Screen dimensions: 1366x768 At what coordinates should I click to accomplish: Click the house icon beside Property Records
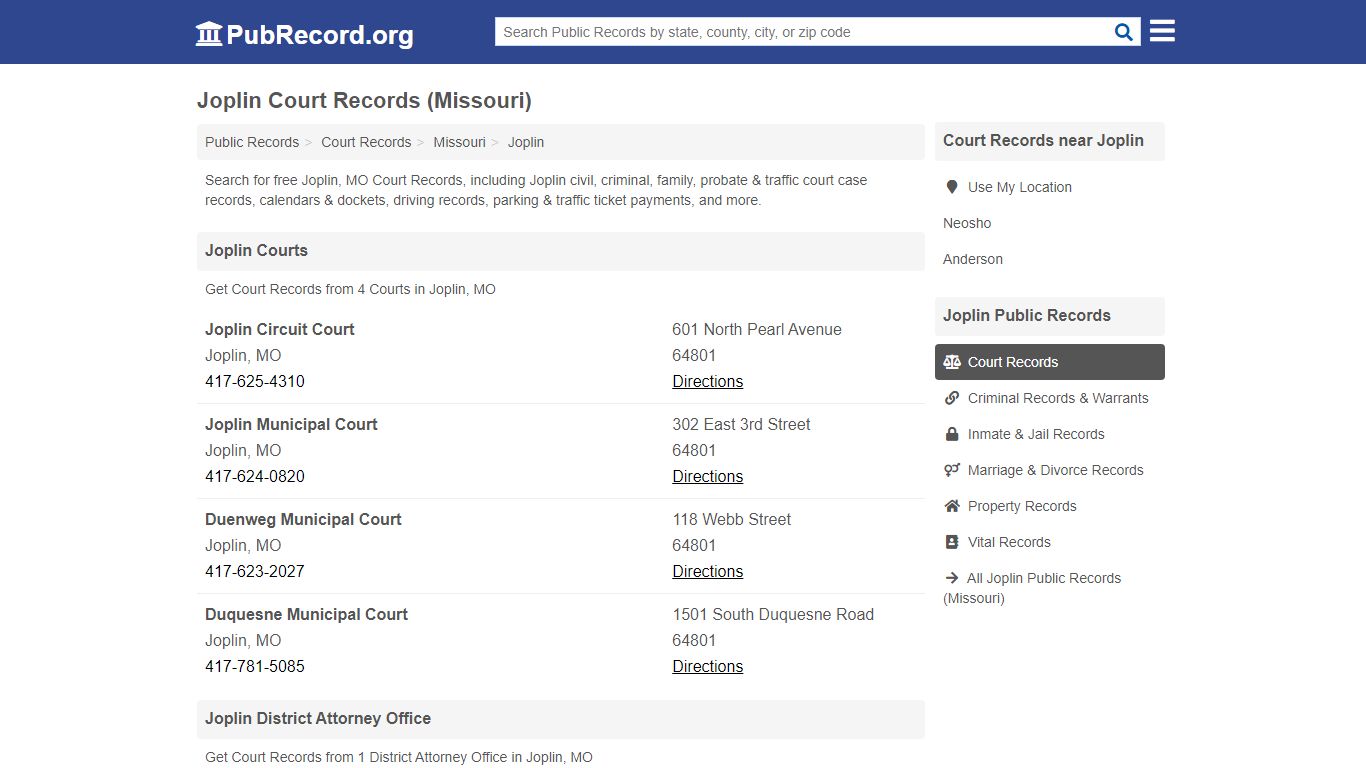(x=952, y=506)
